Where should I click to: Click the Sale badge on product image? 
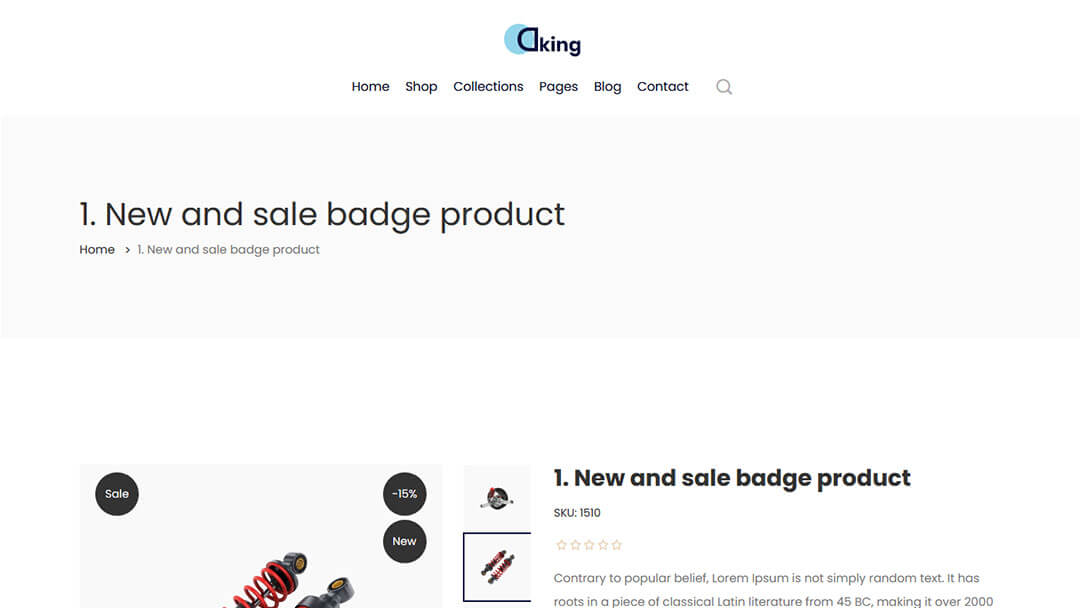coord(117,494)
